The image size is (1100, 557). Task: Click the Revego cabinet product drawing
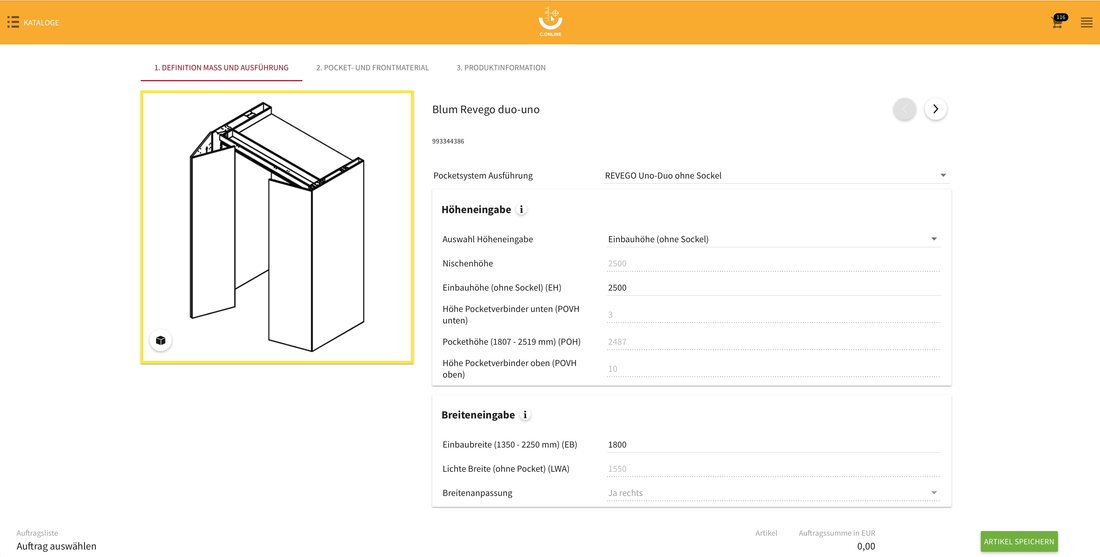pos(277,228)
